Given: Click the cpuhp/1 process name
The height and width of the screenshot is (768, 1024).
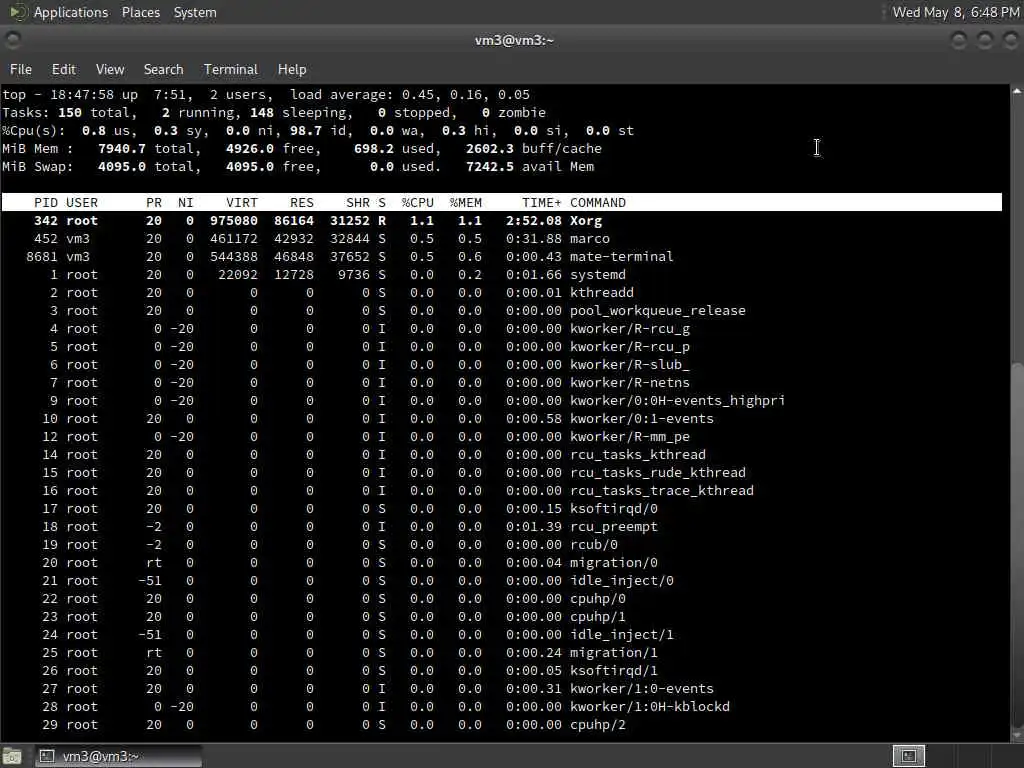Looking at the screenshot, I should tap(598, 617).
